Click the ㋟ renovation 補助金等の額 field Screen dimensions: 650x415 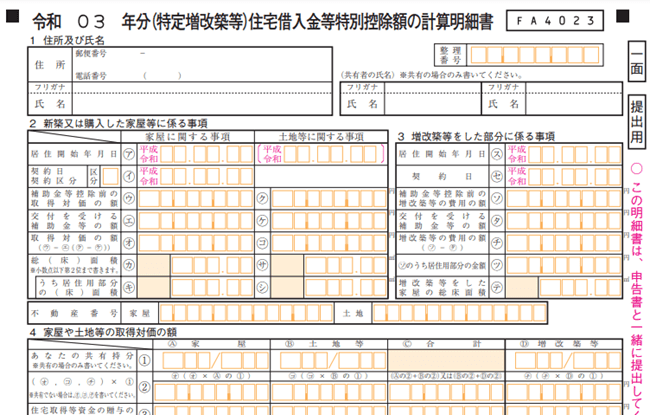click(x=564, y=221)
